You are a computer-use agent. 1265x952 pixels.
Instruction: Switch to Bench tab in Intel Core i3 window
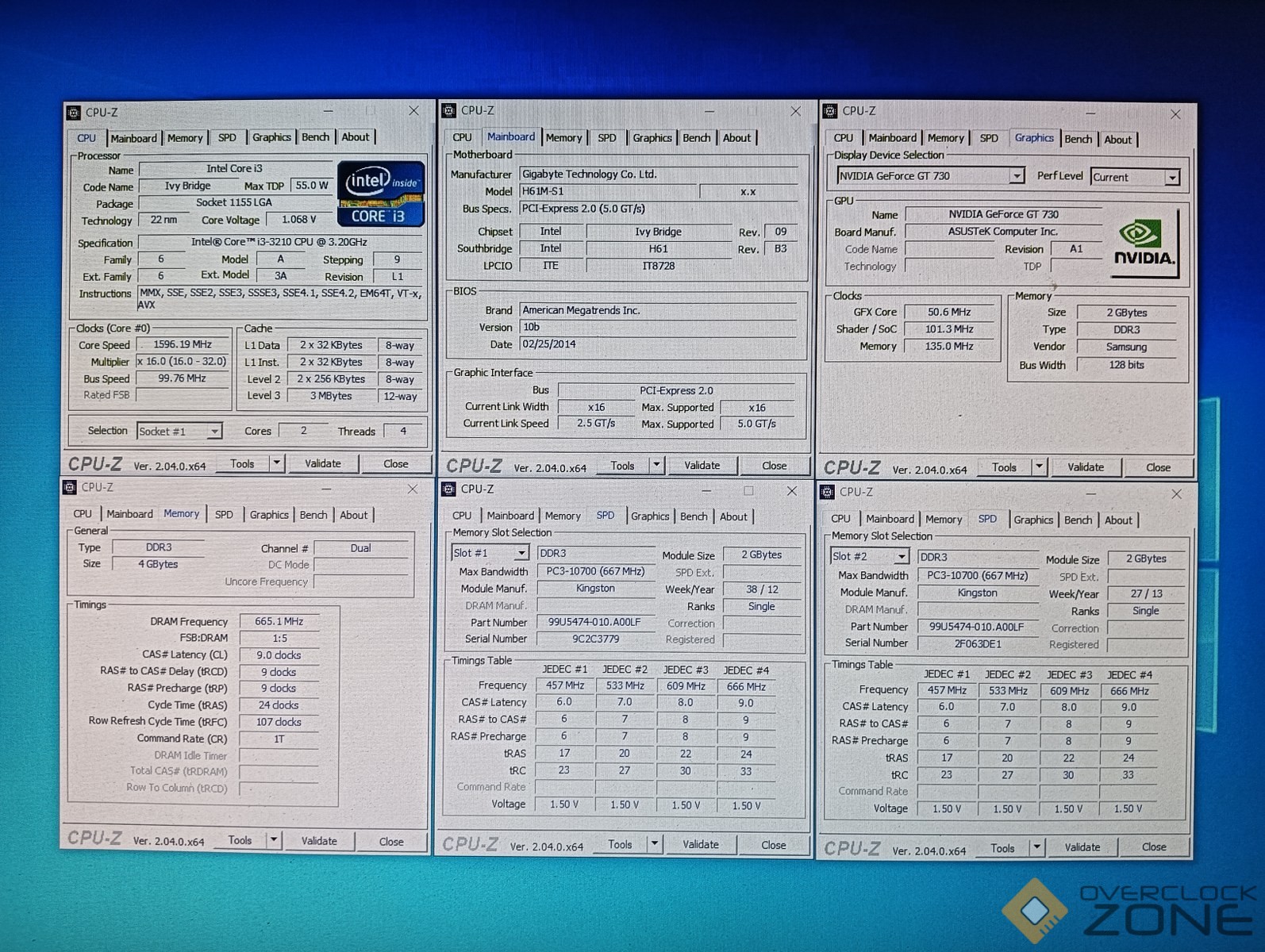[315, 137]
